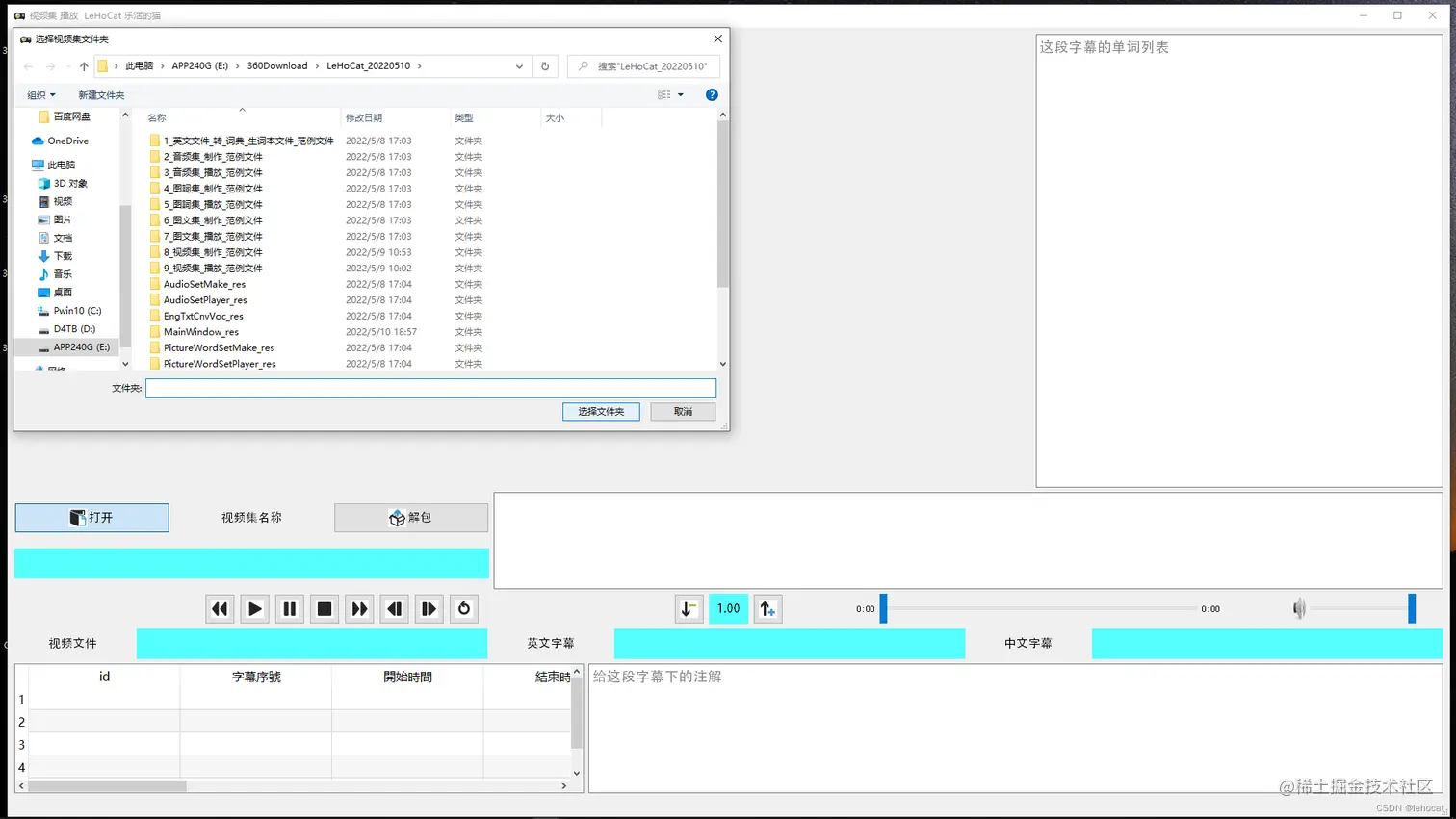This screenshot has width=1456, height=819.
Task: Jump to the next subtitle segment
Action: pyautogui.click(x=429, y=609)
